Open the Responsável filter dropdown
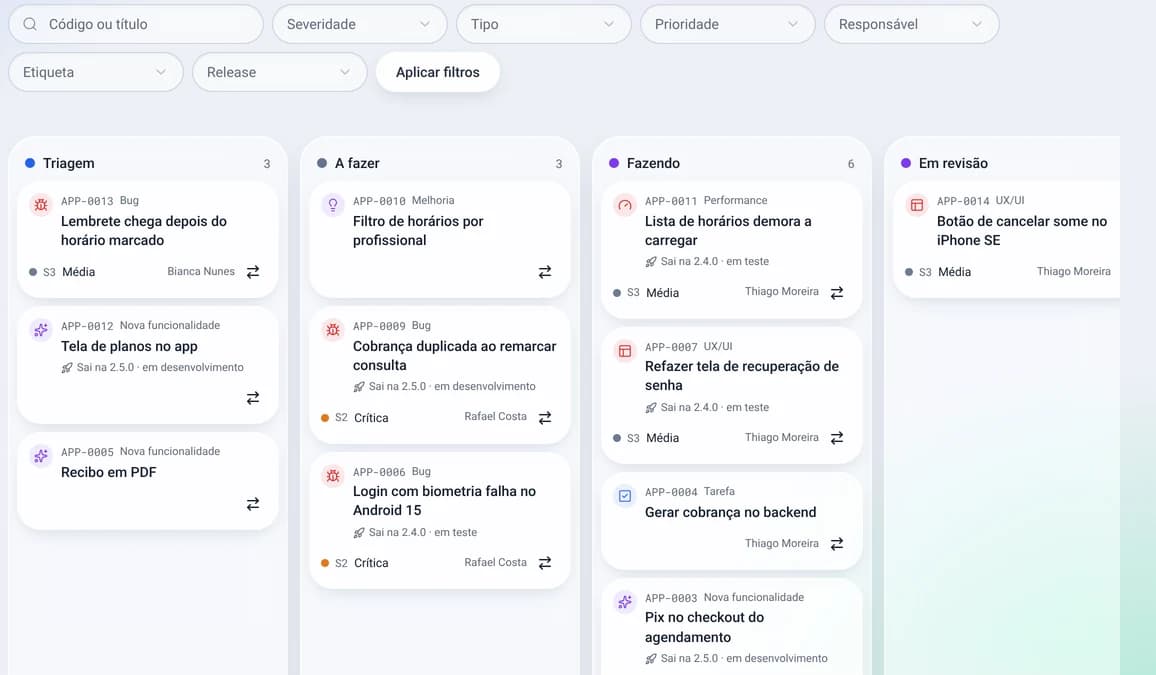Image resolution: width=1156 pixels, height=675 pixels. click(912, 24)
